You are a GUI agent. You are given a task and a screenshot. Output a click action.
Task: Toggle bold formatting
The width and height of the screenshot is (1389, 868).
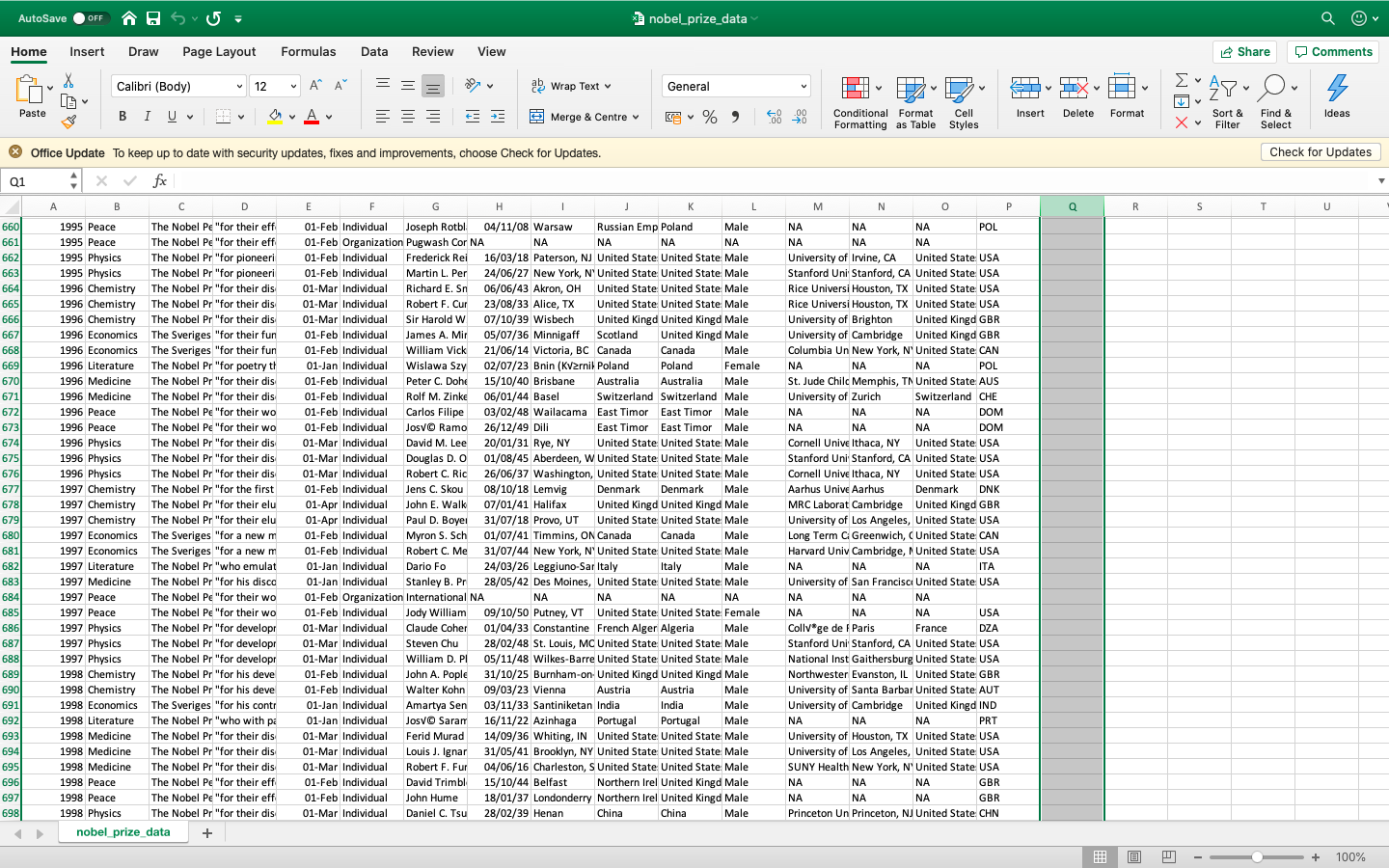[122, 115]
